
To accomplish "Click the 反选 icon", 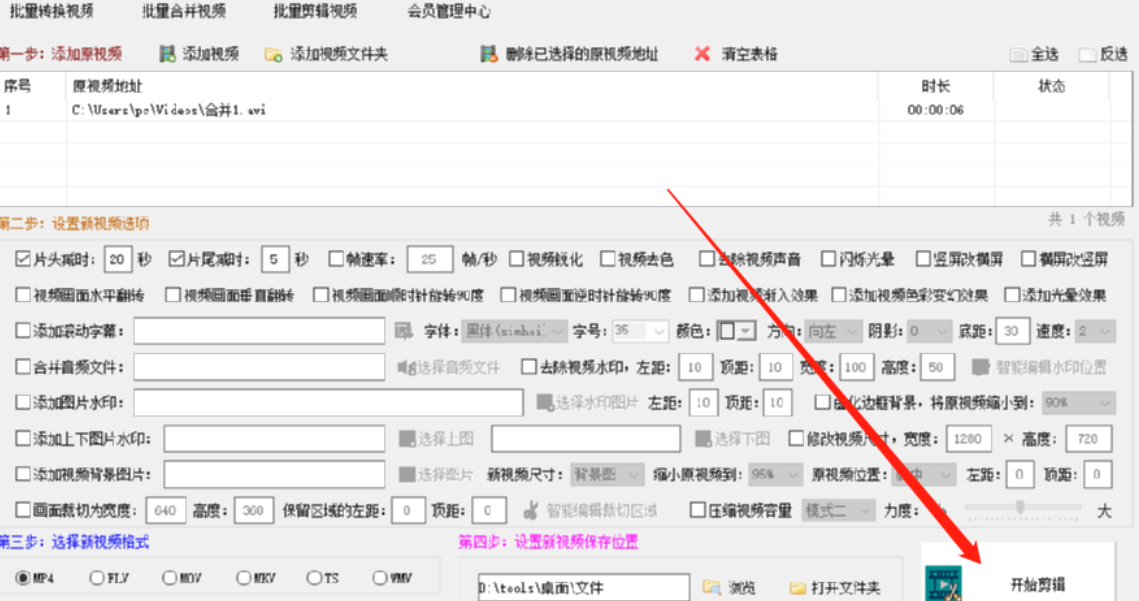I will click(1087, 55).
